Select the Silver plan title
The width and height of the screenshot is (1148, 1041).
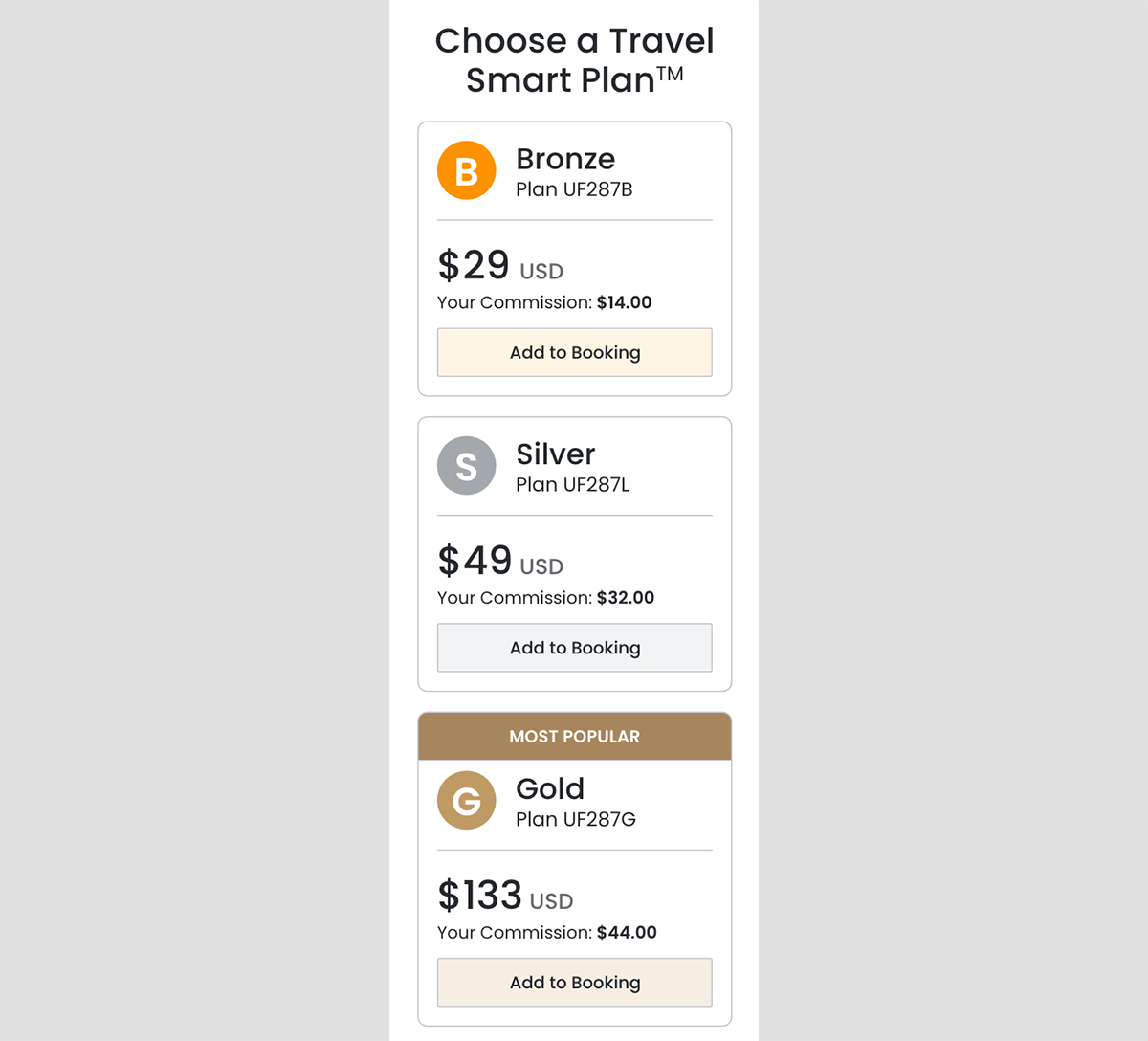pyautogui.click(x=555, y=454)
